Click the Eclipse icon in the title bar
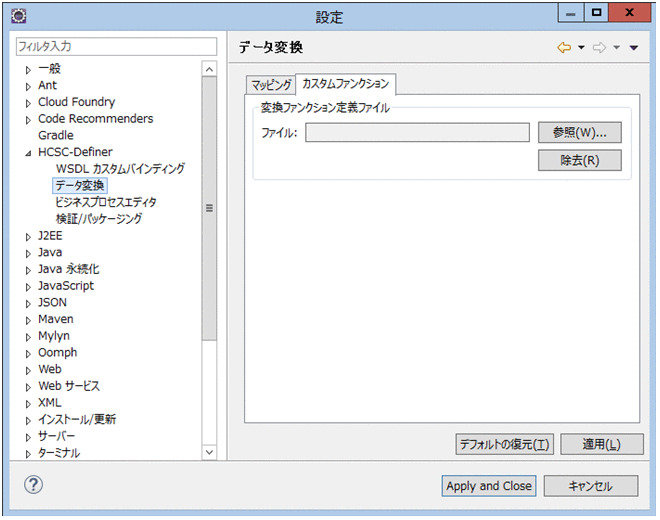 click(19, 16)
